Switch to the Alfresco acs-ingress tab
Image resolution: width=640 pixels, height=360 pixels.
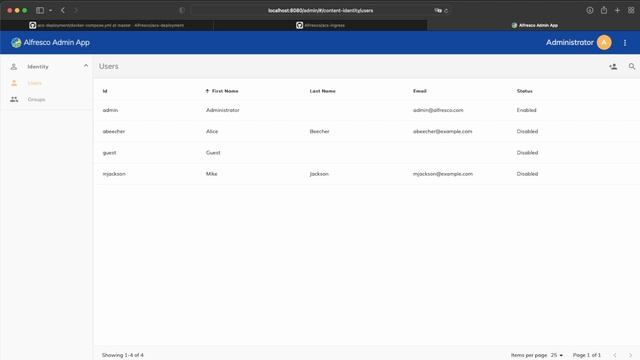(x=320, y=25)
